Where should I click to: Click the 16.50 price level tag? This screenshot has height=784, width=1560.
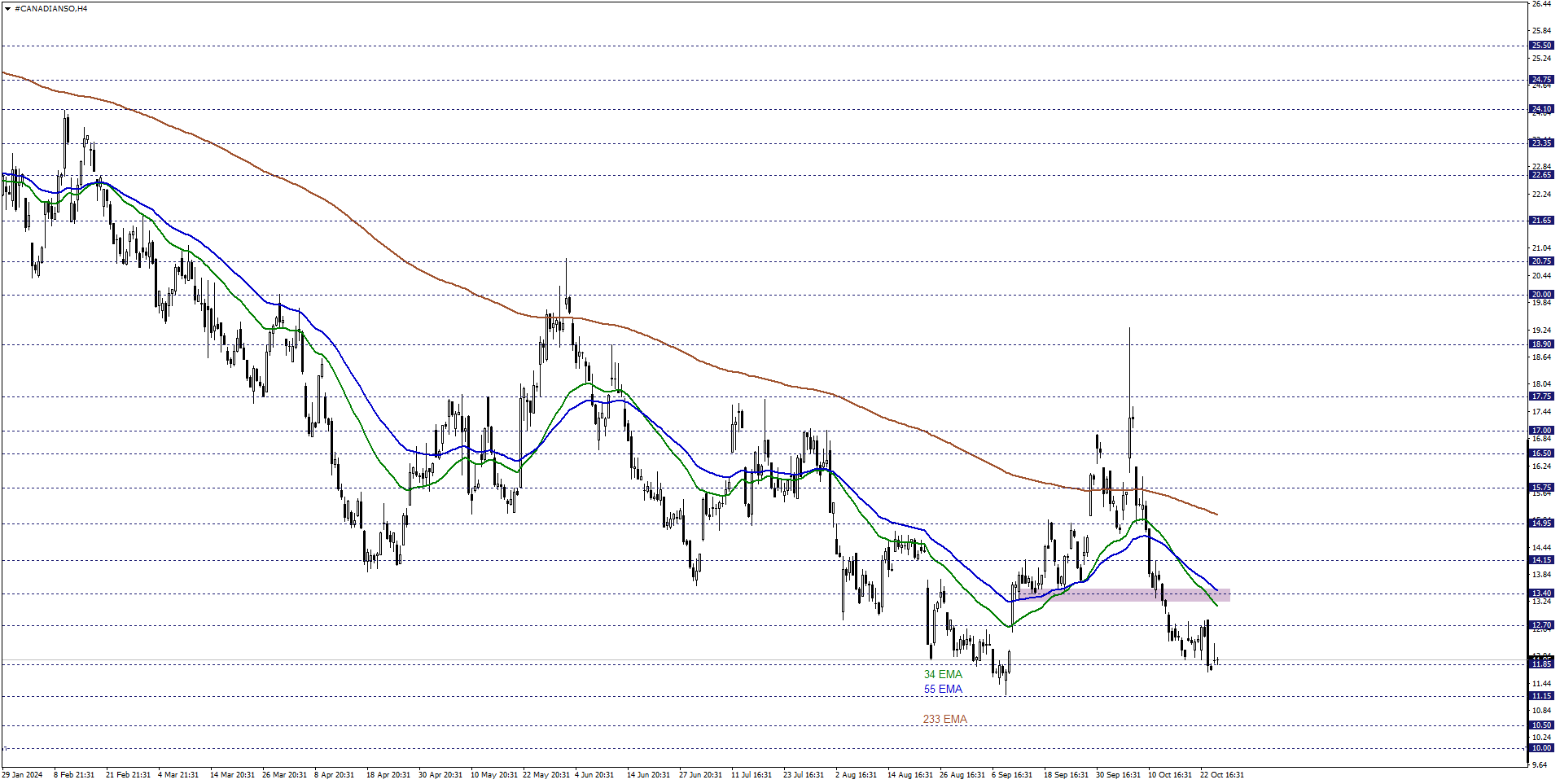point(1541,453)
